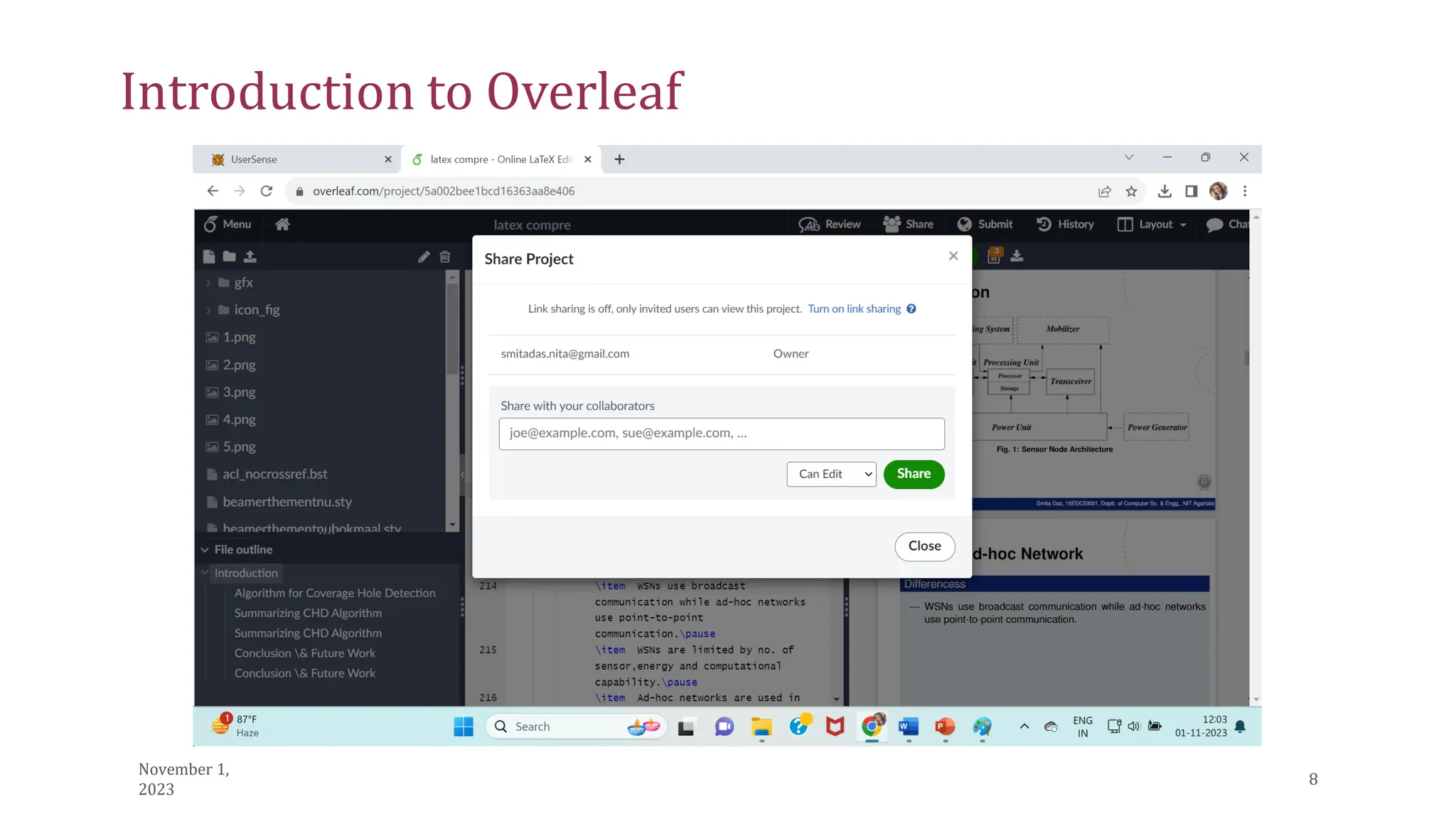The image size is (1456, 819).
Task: Open browser downloads icon
Action: pos(1165,191)
